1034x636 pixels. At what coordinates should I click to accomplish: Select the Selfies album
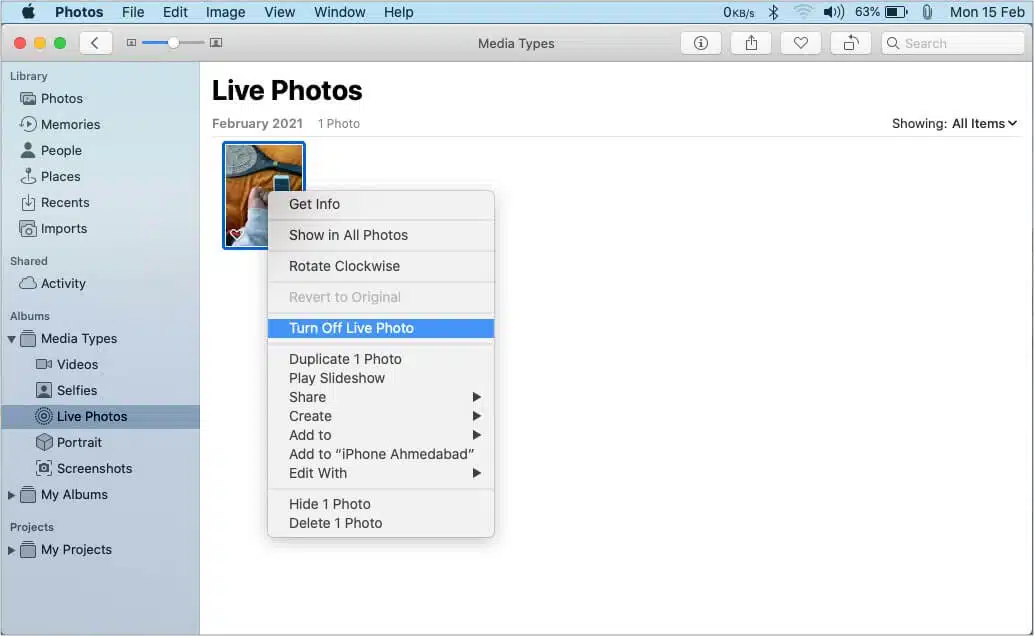(x=66, y=391)
